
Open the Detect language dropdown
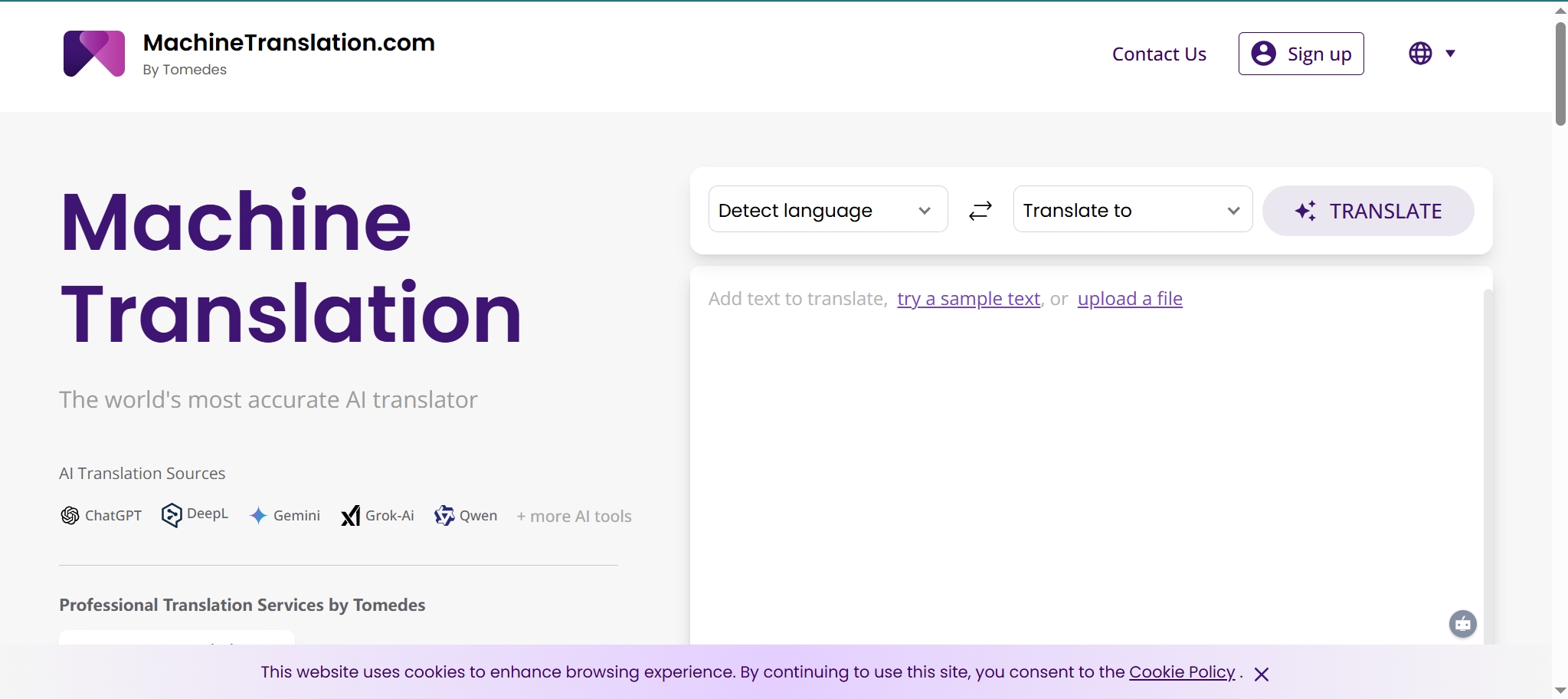pyautogui.click(x=827, y=209)
